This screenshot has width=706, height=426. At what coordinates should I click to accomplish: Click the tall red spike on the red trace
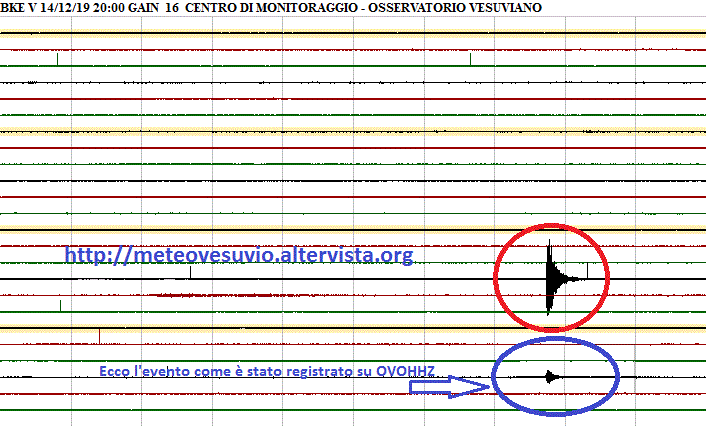click(100, 336)
